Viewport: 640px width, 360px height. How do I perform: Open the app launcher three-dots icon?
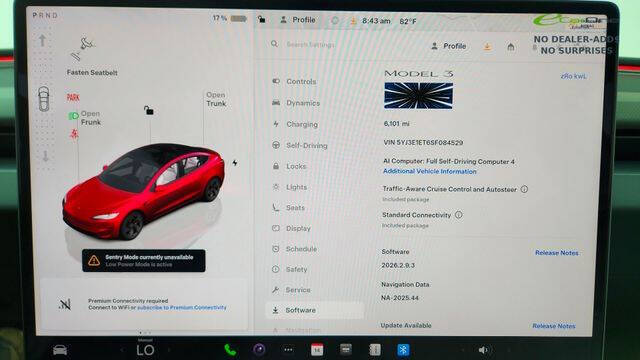click(288, 349)
